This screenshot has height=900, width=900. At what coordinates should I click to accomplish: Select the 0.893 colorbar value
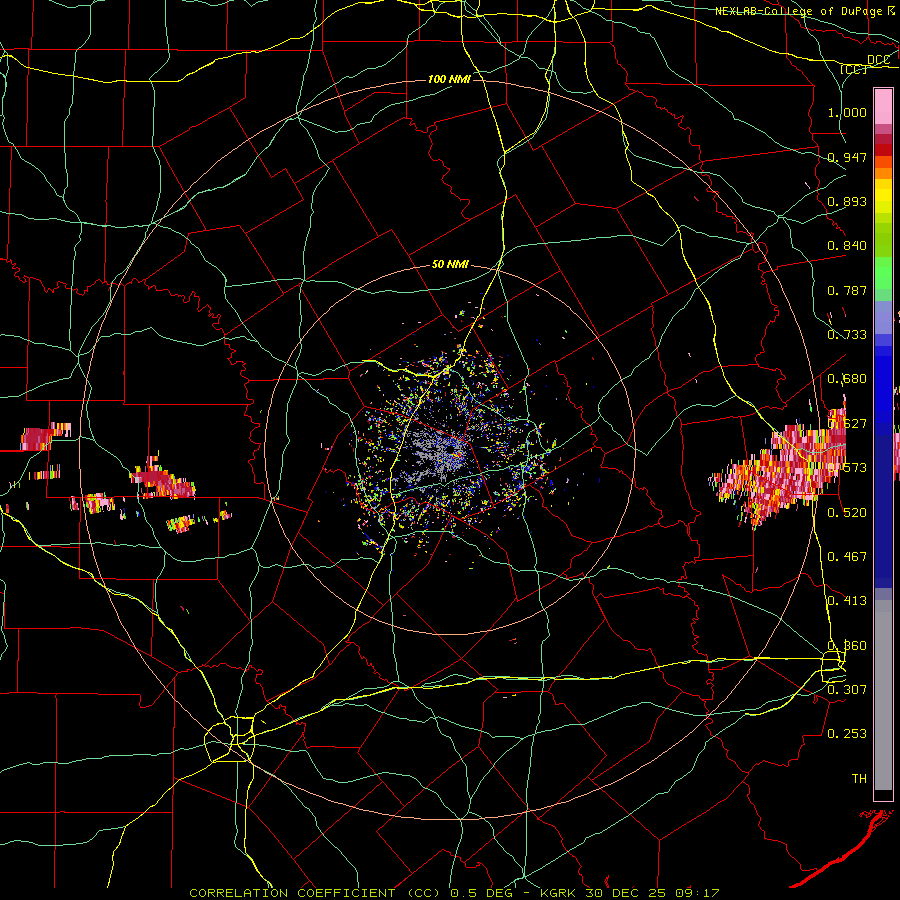(x=847, y=201)
